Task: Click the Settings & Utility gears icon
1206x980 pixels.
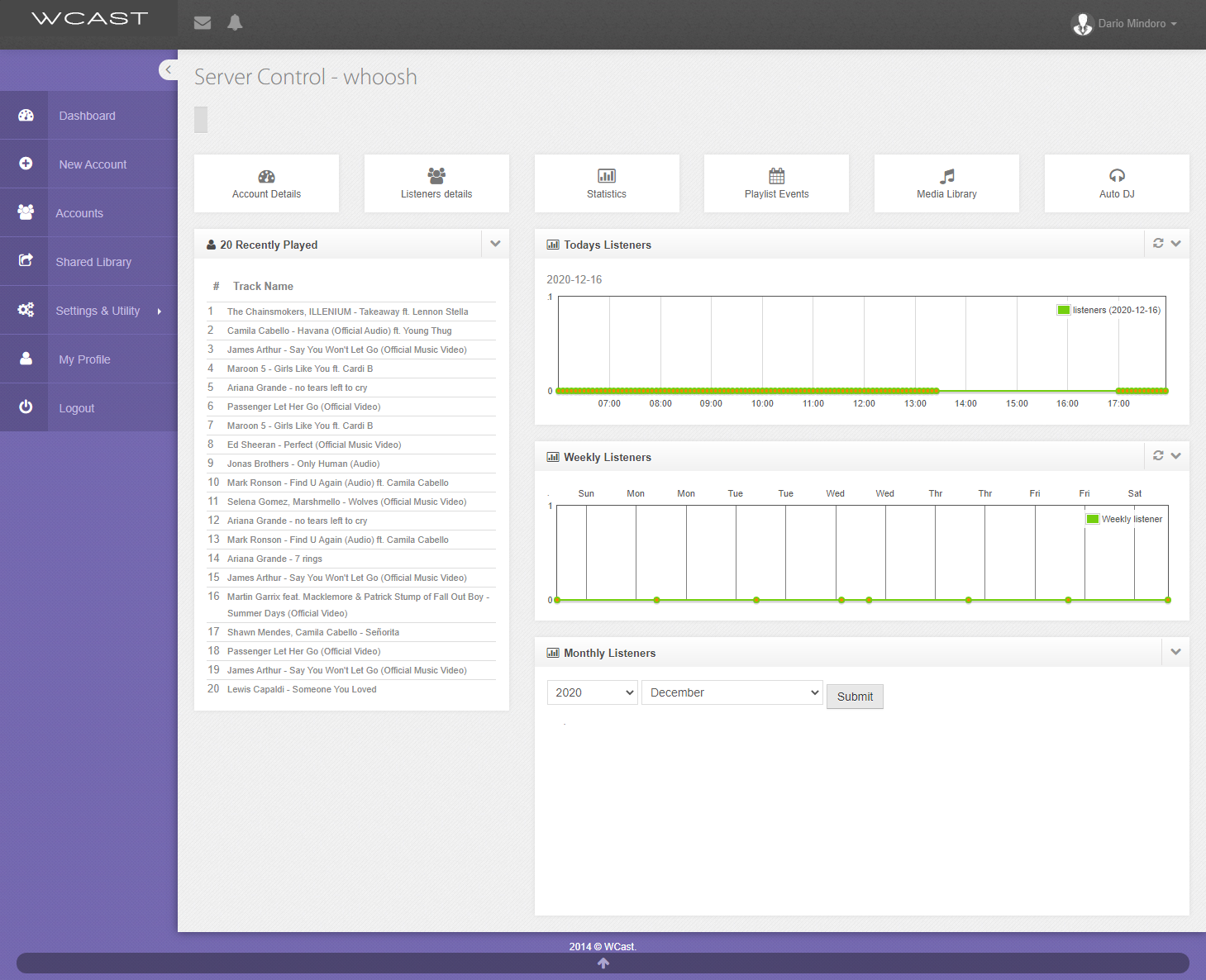Action: (x=26, y=310)
